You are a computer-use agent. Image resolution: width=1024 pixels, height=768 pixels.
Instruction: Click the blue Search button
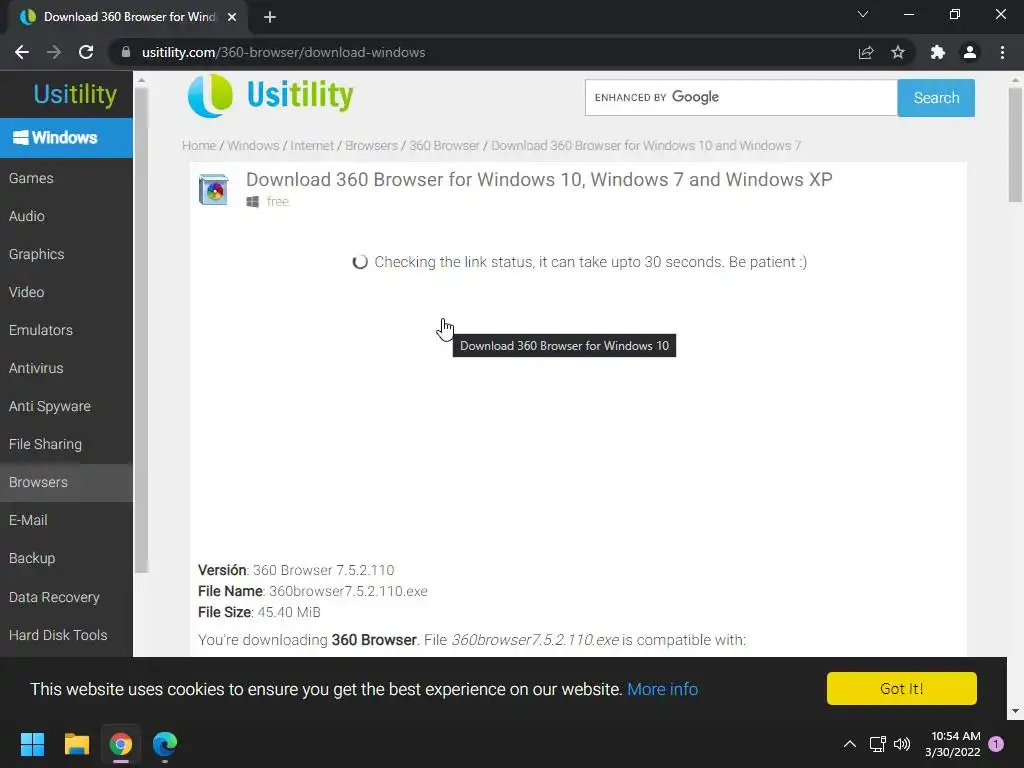[936, 98]
